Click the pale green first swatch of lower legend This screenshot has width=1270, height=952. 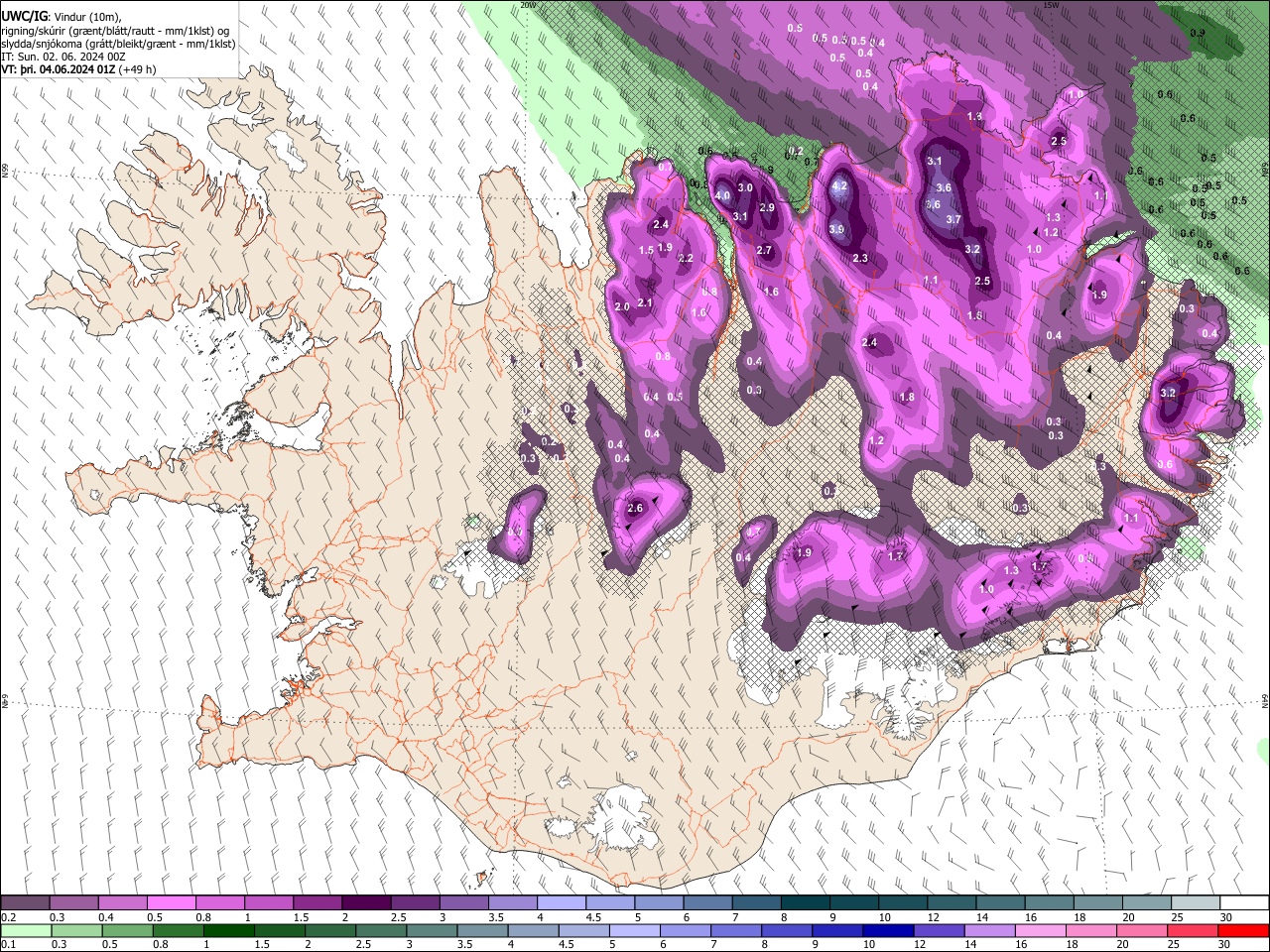(25, 931)
